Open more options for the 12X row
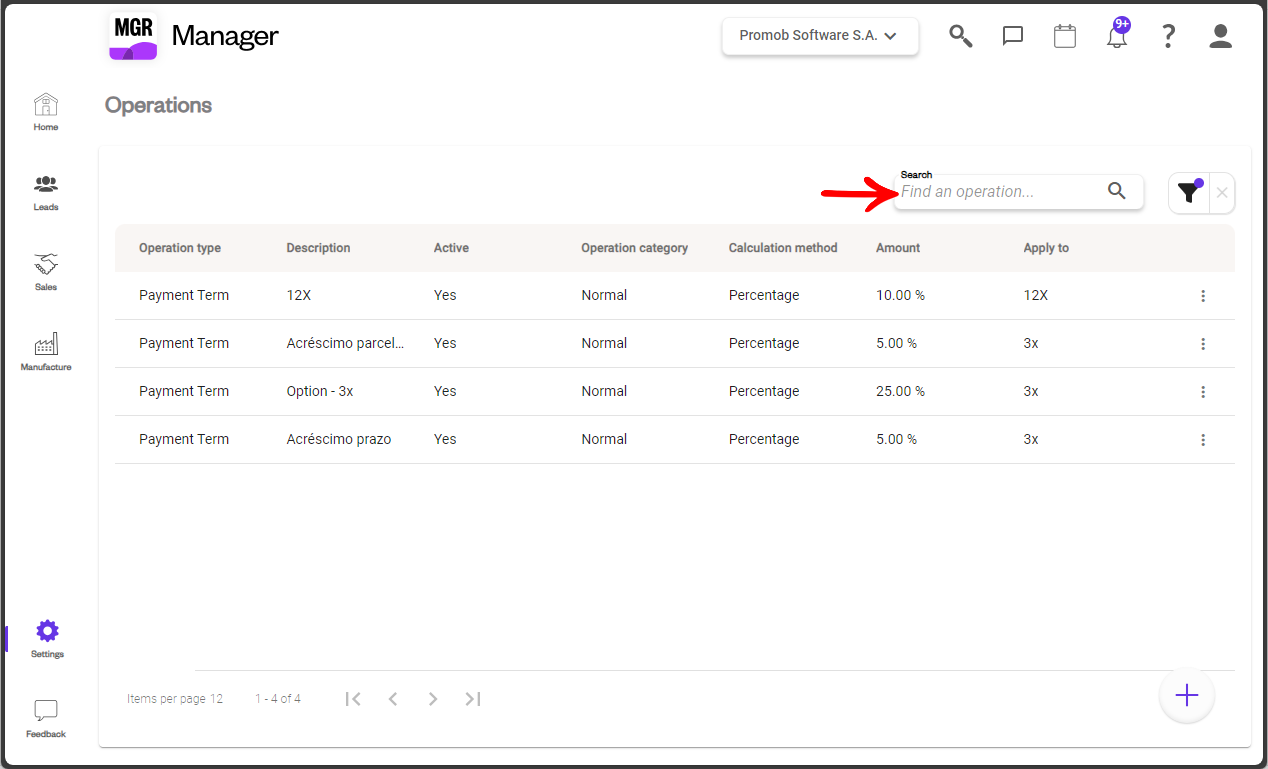This screenshot has width=1268, height=769. 1203,296
